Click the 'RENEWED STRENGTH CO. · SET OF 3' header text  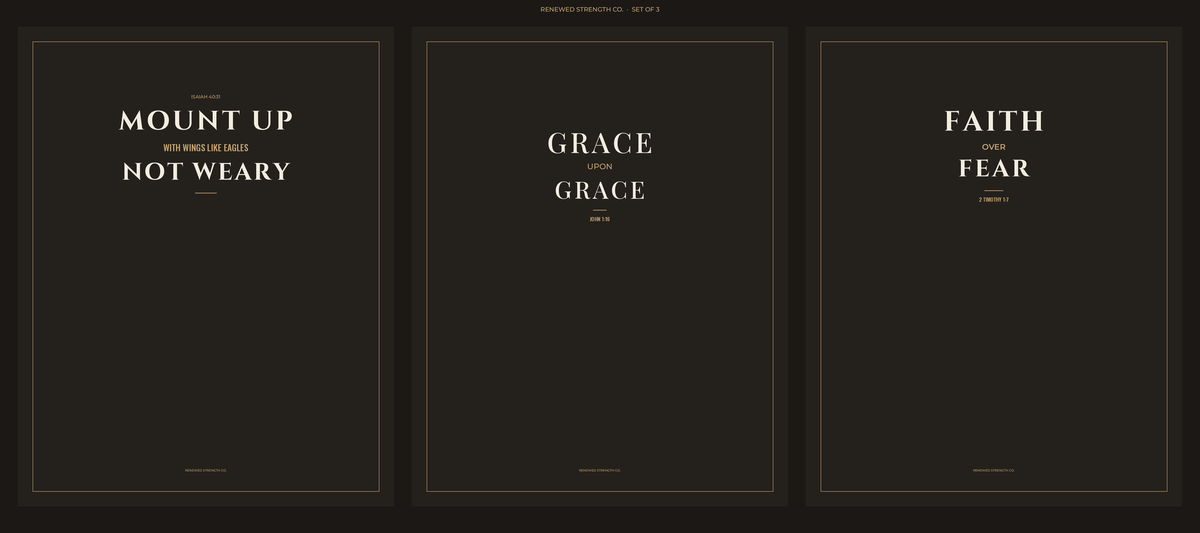(x=600, y=9)
